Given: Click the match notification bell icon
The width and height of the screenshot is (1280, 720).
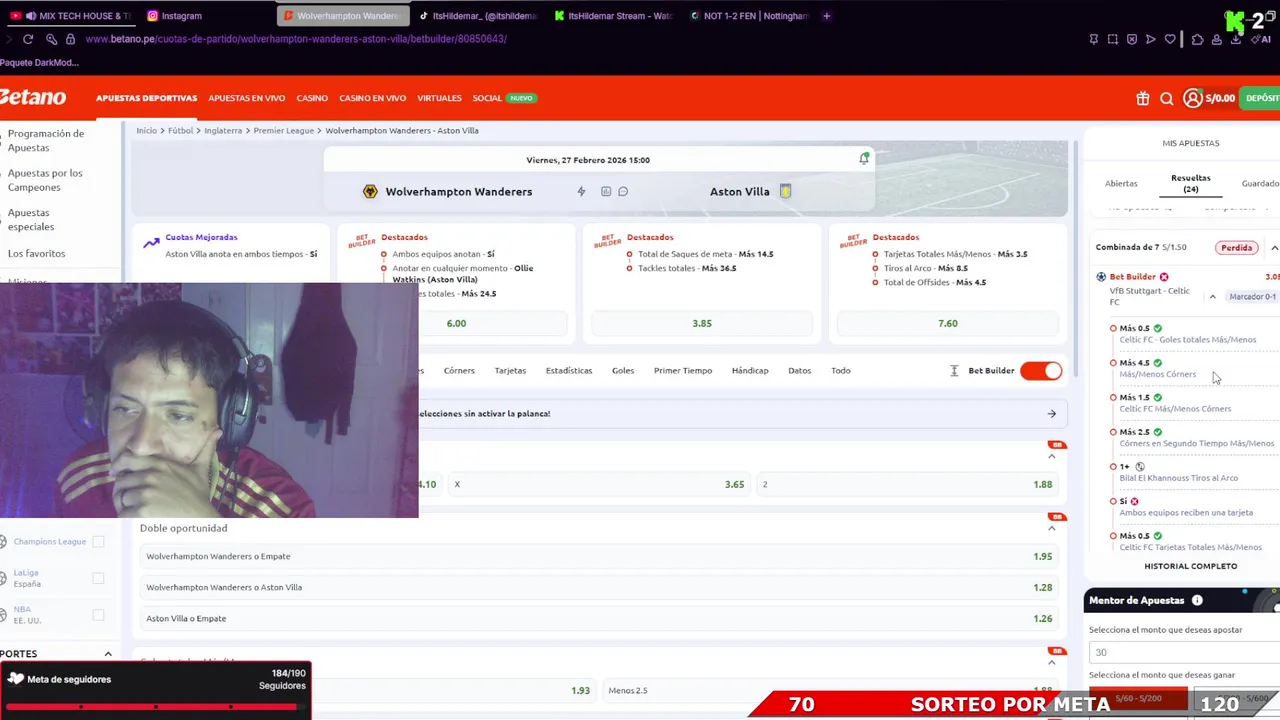Looking at the screenshot, I should point(864,158).
